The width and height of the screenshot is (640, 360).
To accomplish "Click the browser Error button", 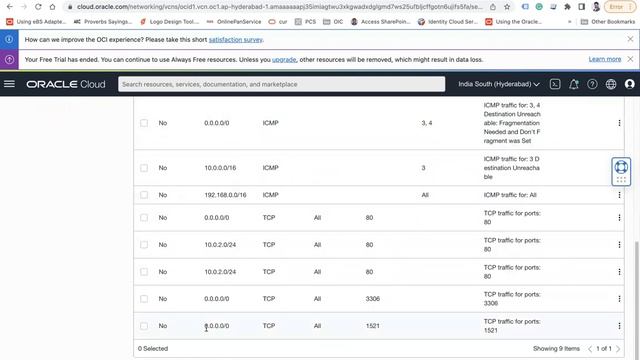I will click(x=619, y=7).
